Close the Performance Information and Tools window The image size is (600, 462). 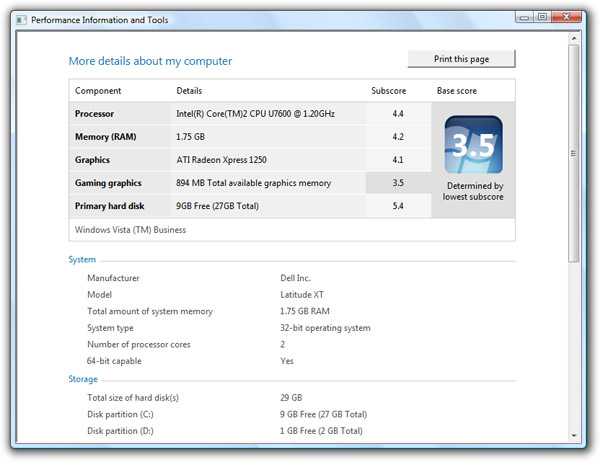(566, 17)
